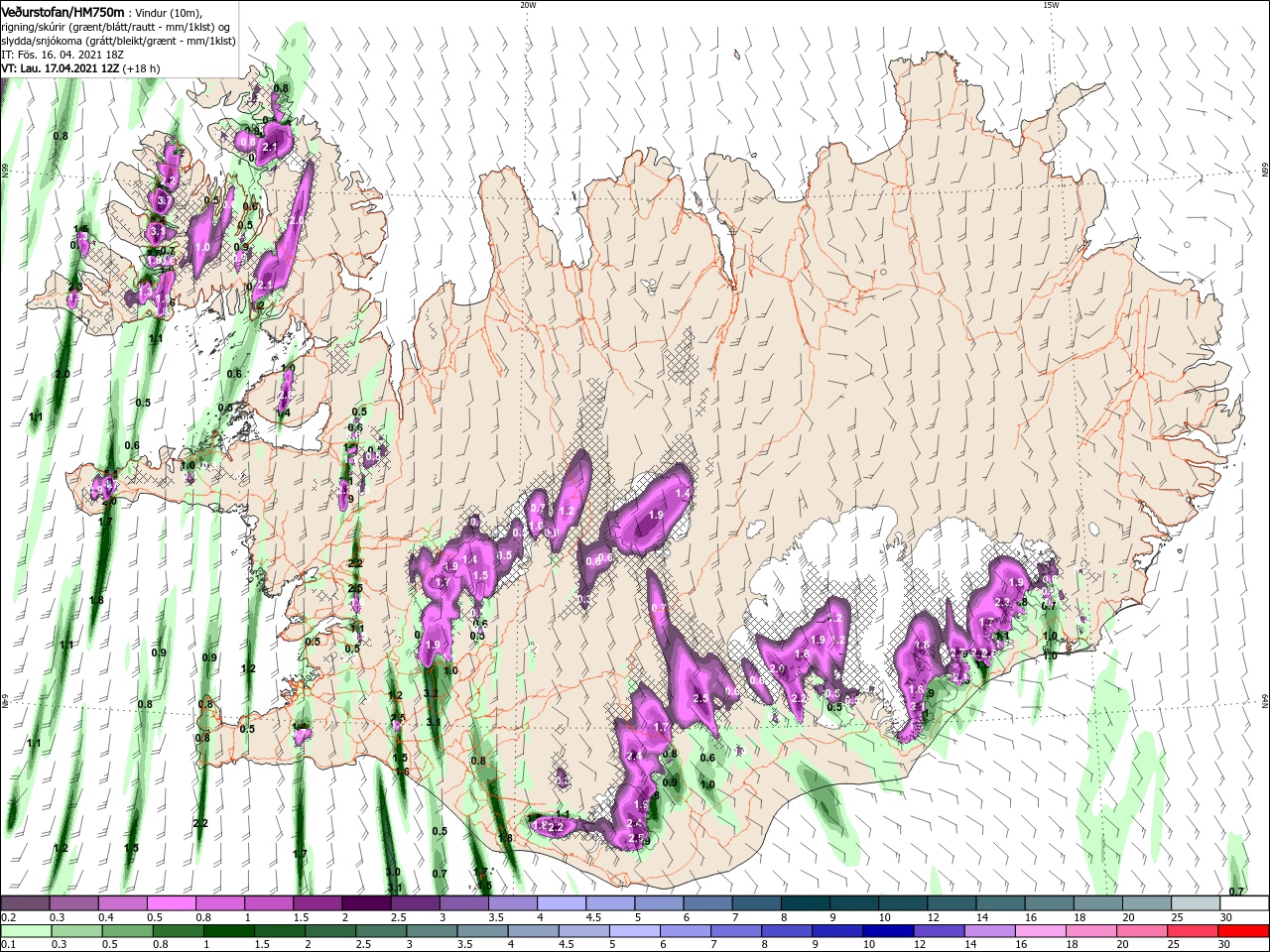
Task: Click the snow legend swatch labeled 0.2
Action: coord(25,902)
